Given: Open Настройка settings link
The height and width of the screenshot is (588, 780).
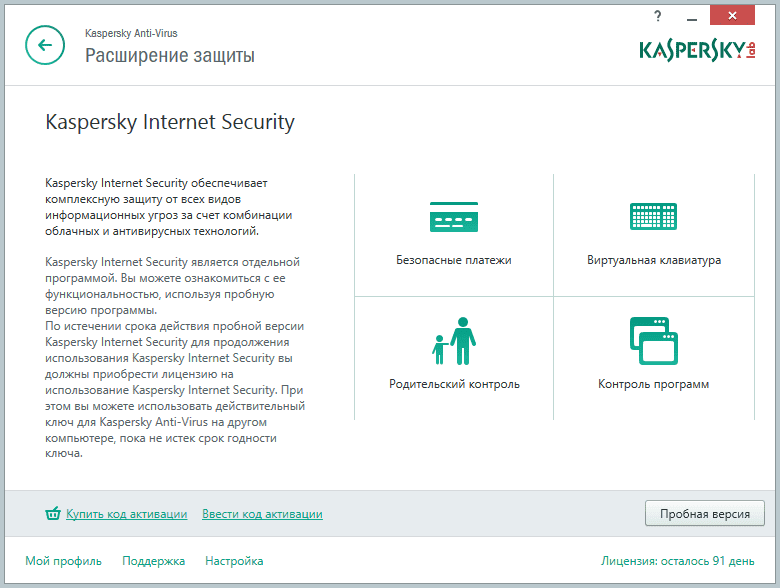Looking at the screenshot, I should 234,561.
